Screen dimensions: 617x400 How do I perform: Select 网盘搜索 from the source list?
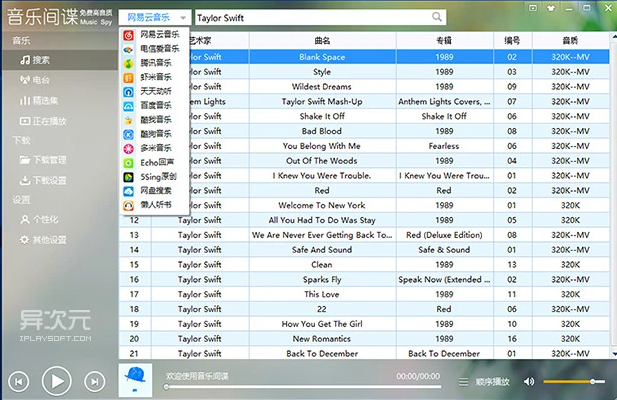coord(154,191)
